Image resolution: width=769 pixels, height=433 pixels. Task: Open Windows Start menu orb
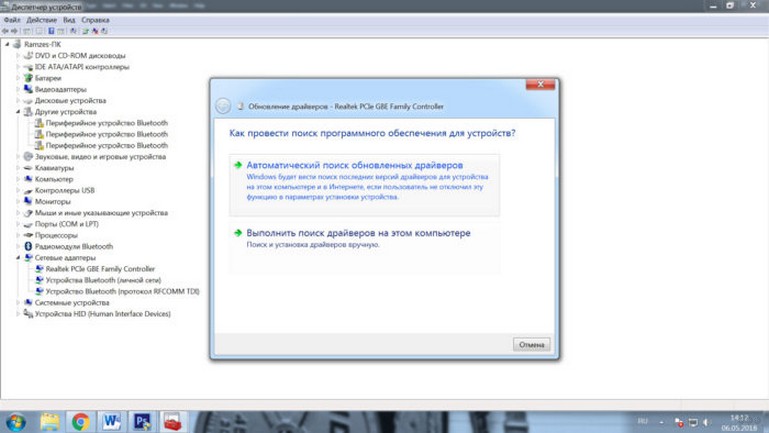coord(16,422)
